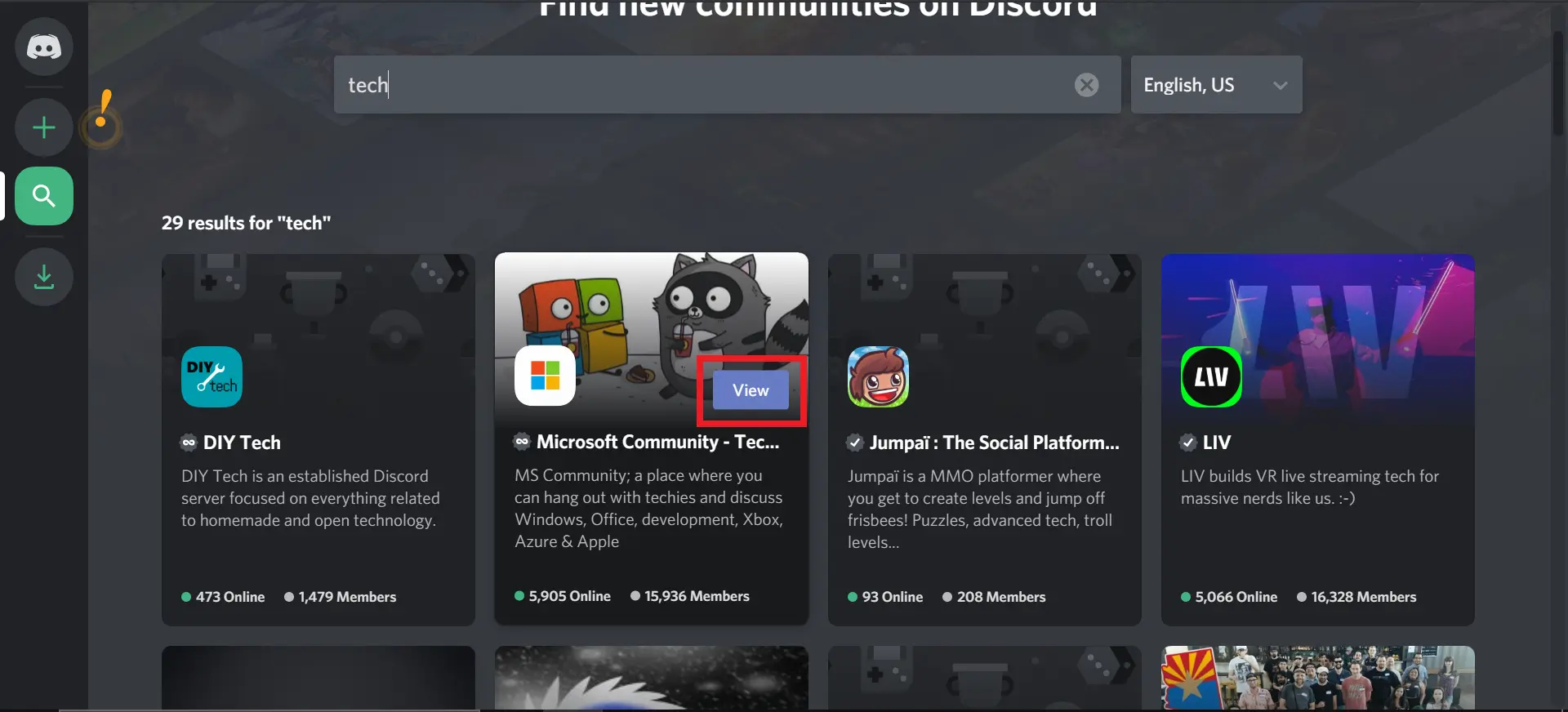This screenshot has width=1568, height=712.
Task: Open the DIY Tech server title
Action: point(242,443)
